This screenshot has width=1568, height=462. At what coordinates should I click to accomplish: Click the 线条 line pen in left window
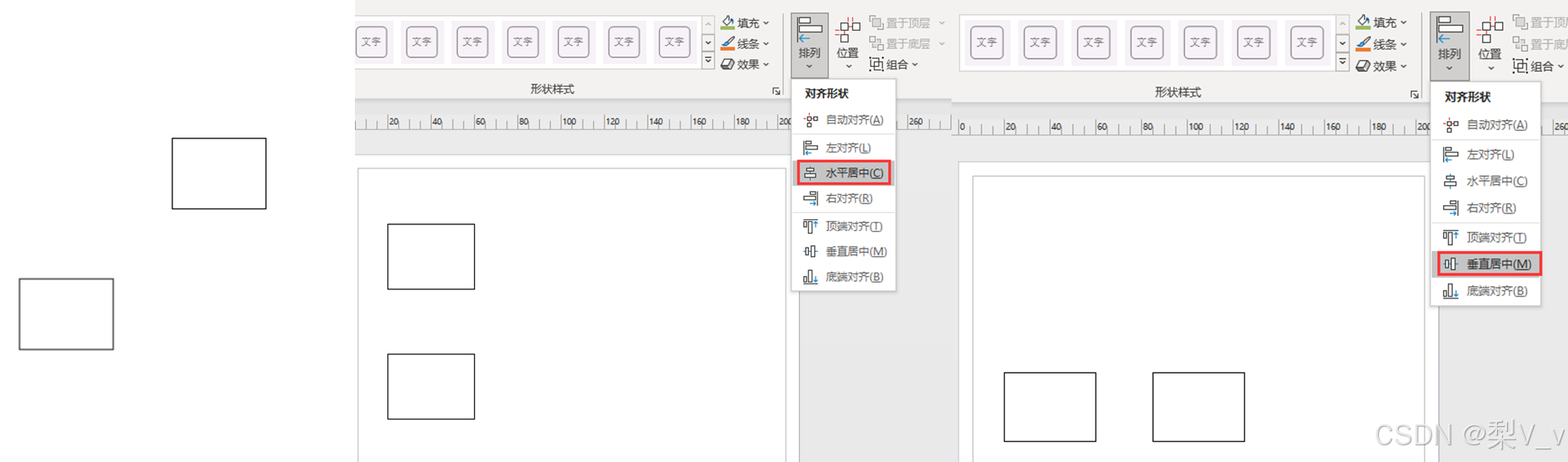click(728, 43)
